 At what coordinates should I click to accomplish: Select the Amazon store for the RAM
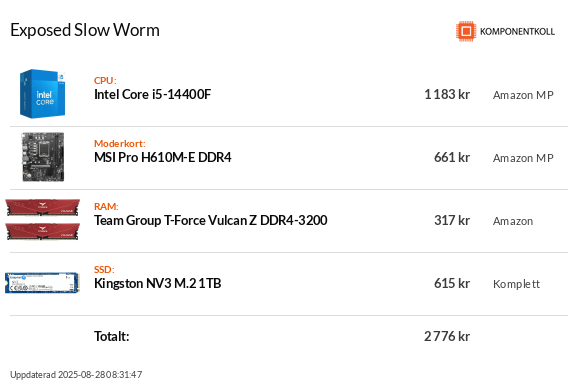click(513, 221)
